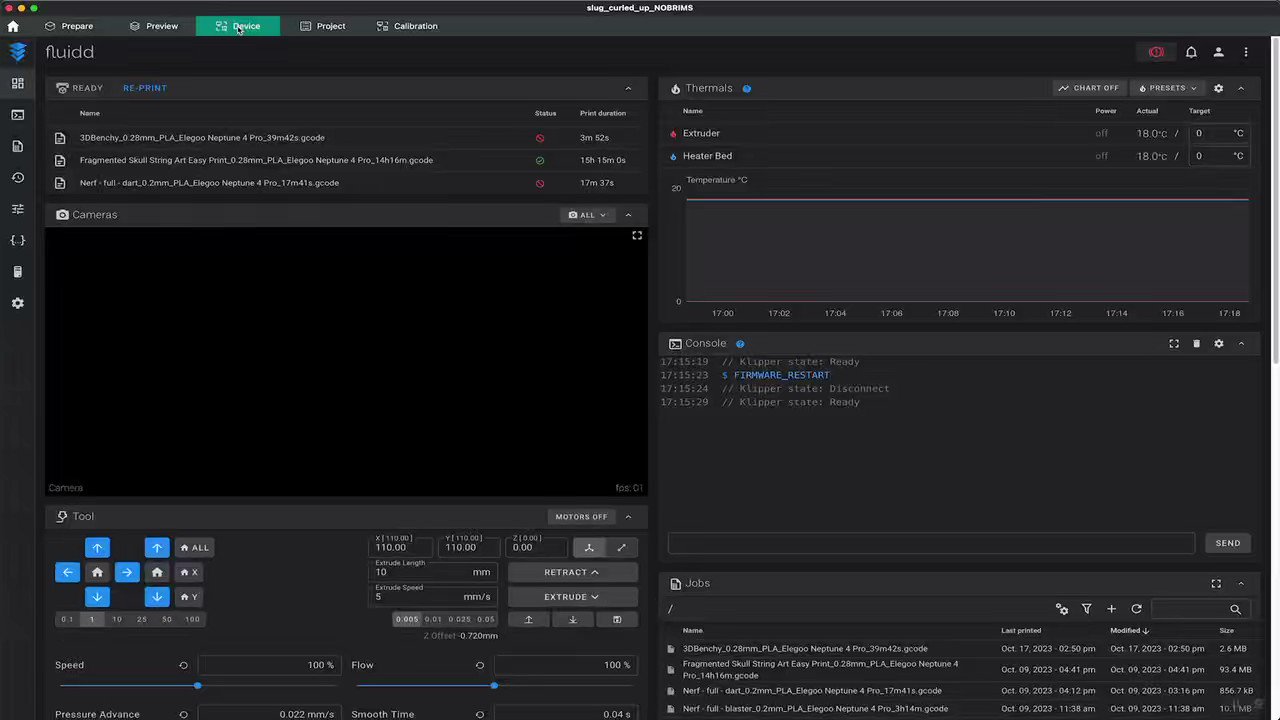
Task: Open the Console page from sidebar
Action: (x=17, y=115)
